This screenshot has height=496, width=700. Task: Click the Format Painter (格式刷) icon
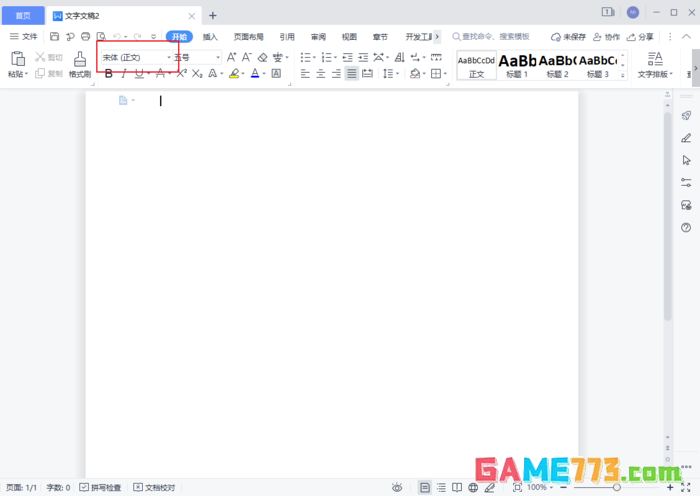point(80,58)
